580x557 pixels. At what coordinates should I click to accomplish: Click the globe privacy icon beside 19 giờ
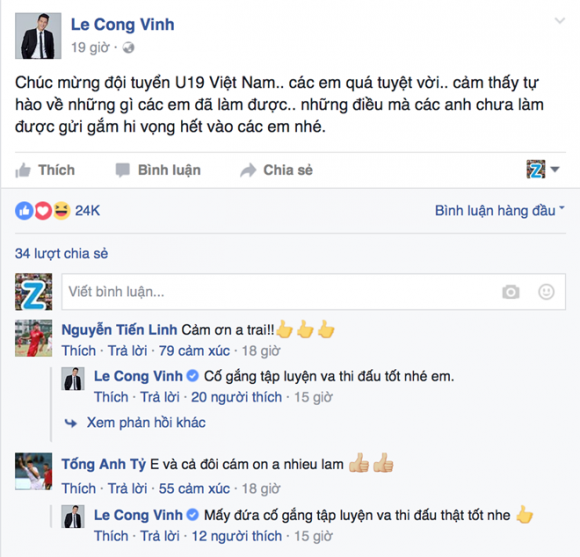[x=128, y=48]
